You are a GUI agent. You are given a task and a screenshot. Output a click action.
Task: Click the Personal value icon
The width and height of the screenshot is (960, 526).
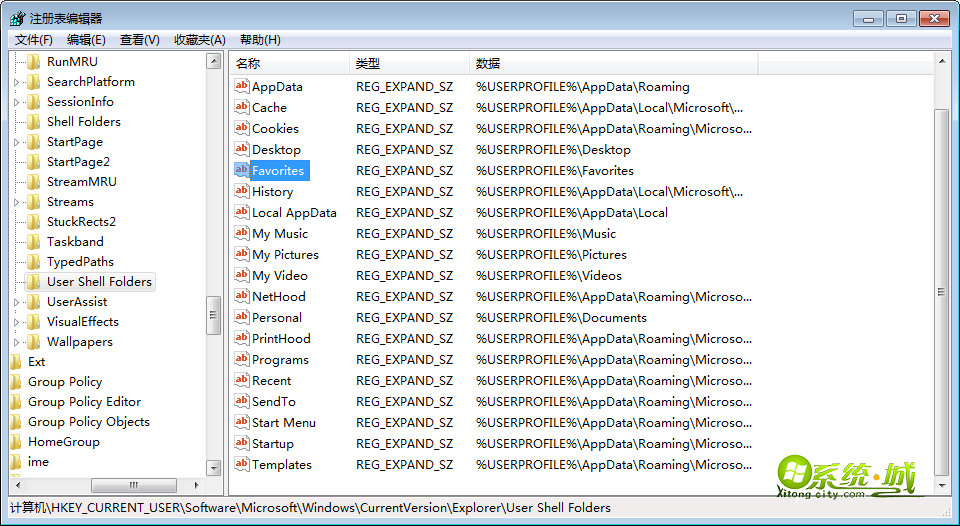[x=242, y=317]
